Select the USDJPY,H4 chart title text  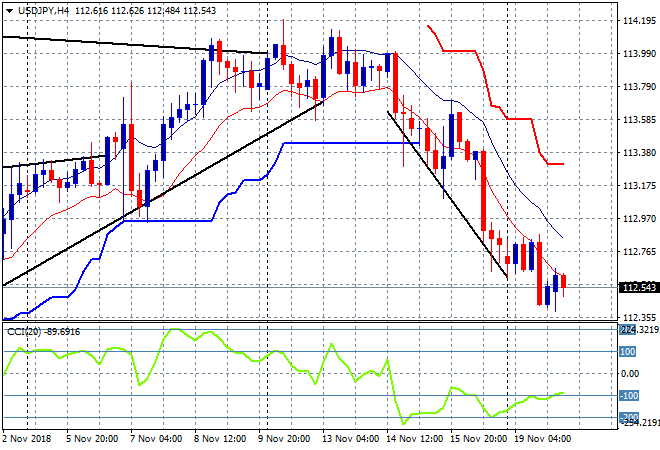pos(43,11)
